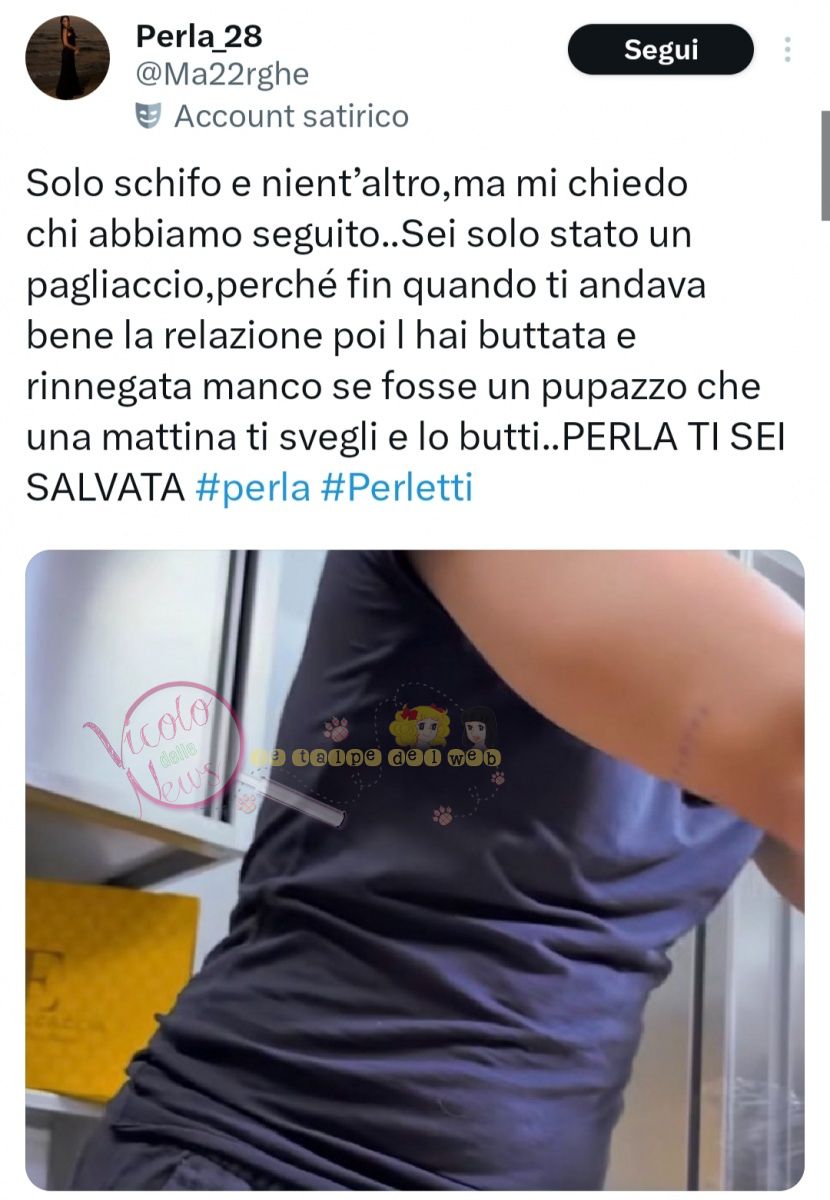
Task: Click the dark-haired cartoon girl in watermark
Action: (x=477, y=727)
